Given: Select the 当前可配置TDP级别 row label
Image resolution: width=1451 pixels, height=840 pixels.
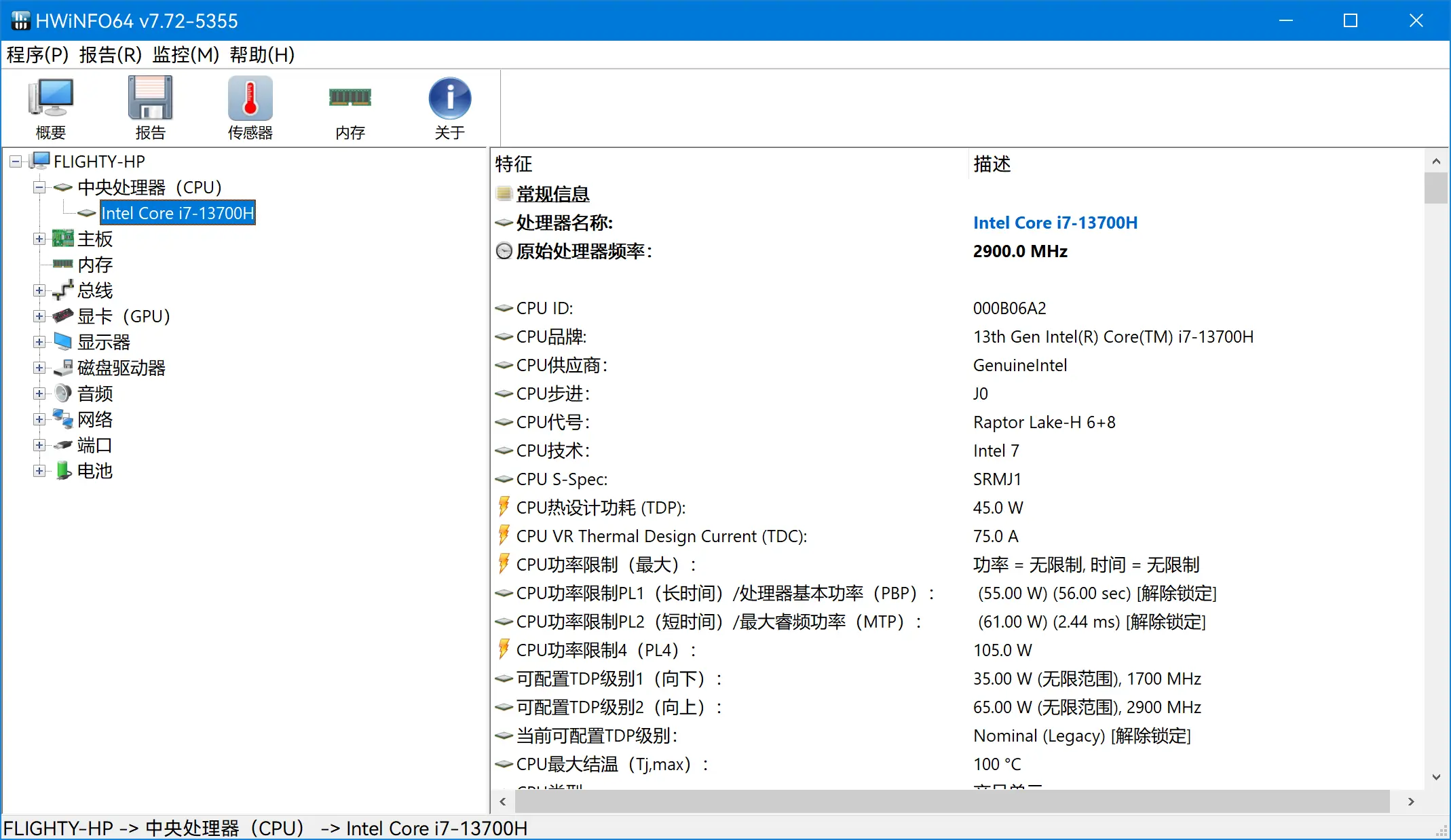Looking at the screenshot, I should tap(597, 736).
